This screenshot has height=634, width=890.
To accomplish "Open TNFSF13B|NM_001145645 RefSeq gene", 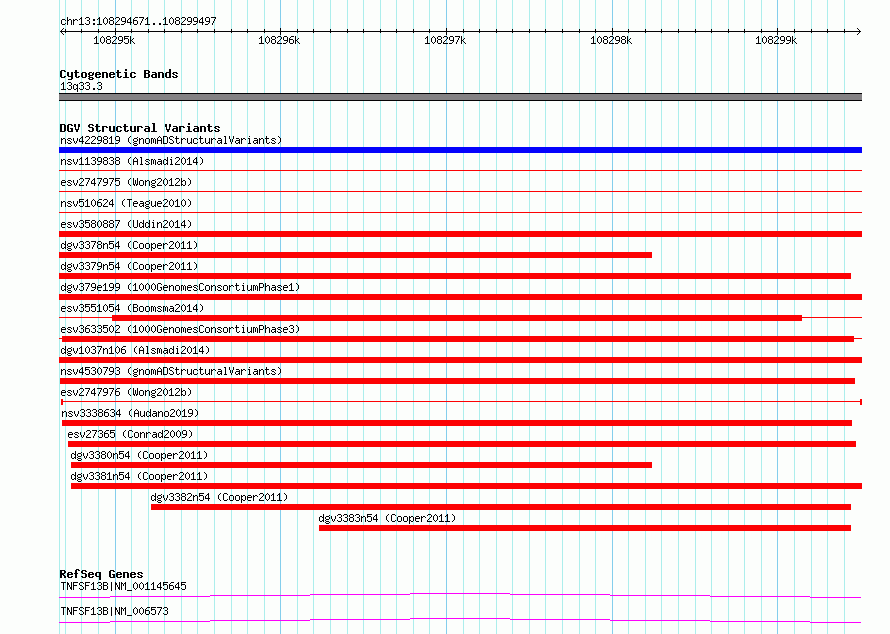I will [123, 586].
